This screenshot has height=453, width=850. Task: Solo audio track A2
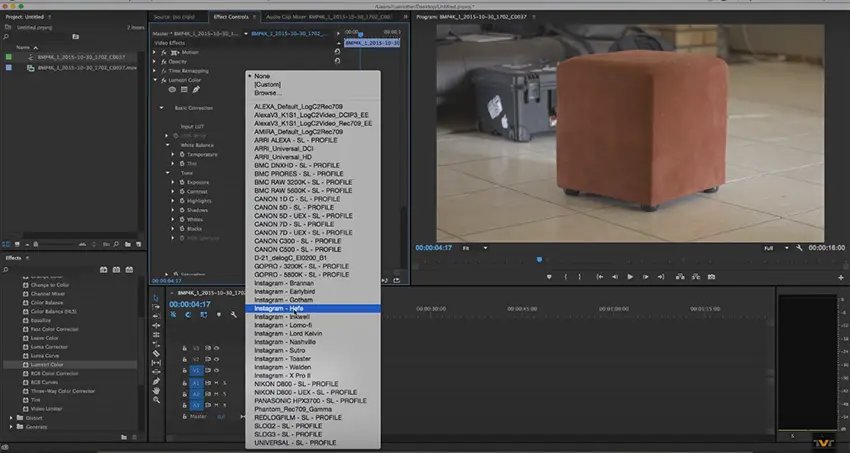click(224, 394)
